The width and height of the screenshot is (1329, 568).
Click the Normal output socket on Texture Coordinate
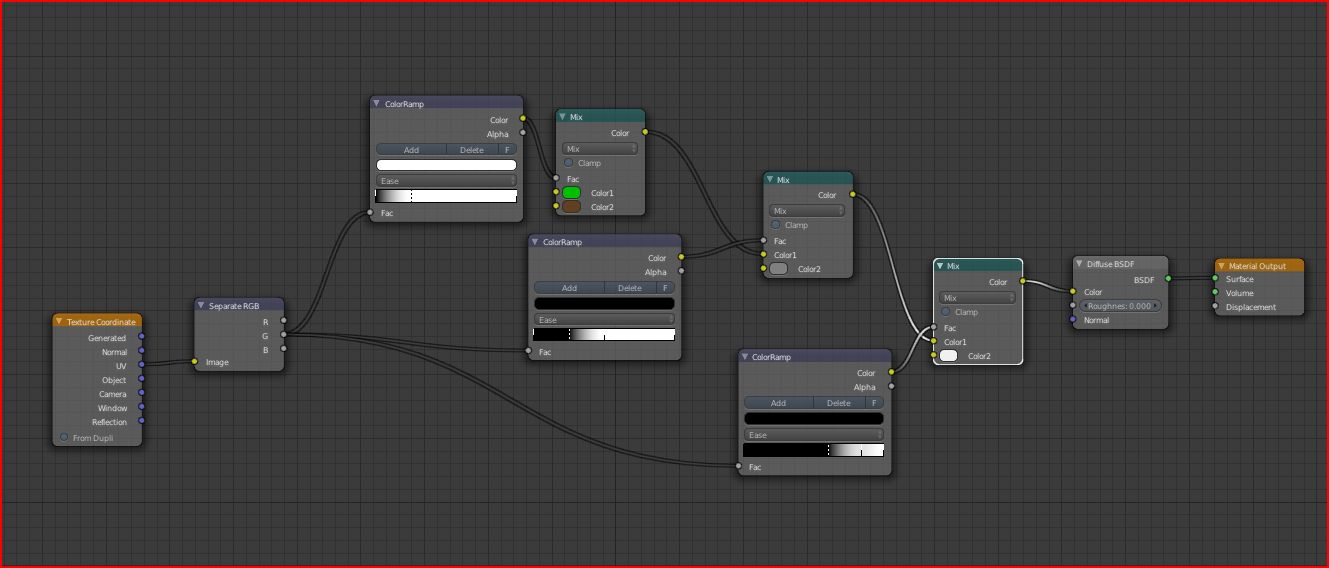pyautogui.click(x=141, y=351)
